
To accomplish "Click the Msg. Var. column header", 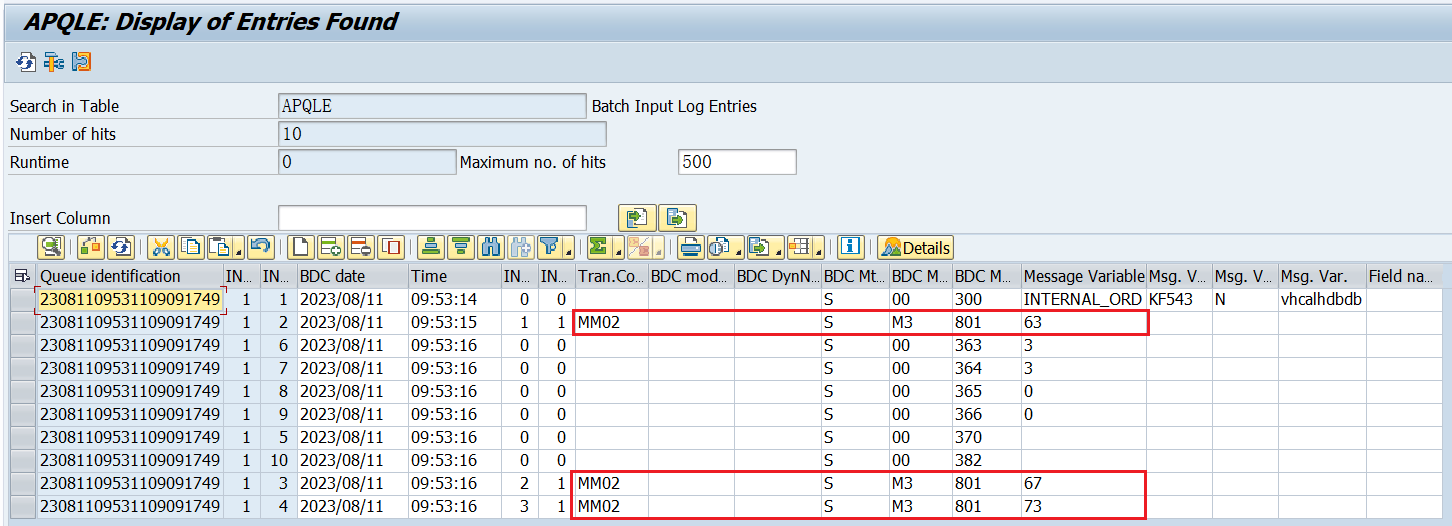I will coord(1322,276).
